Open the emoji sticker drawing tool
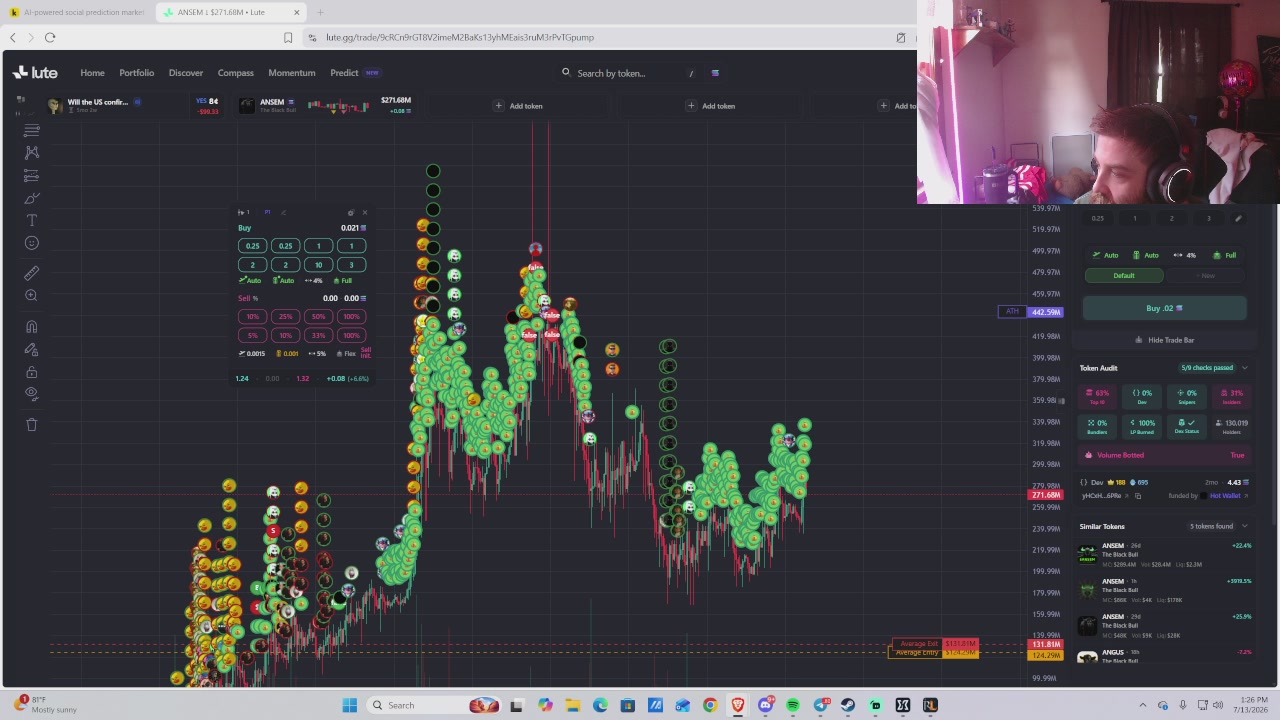Image resolution: width=1280 pixels, height=720 pixels. coord(32,243)
